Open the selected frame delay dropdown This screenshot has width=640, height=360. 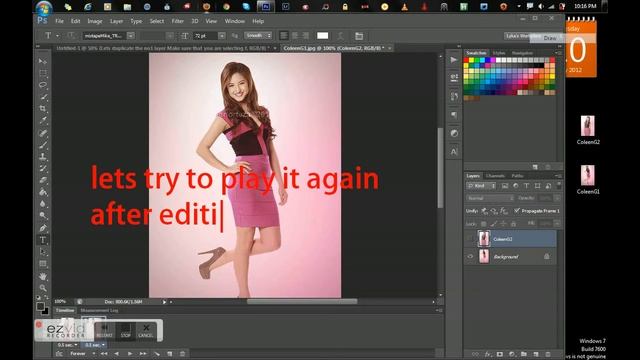point(95,345)
